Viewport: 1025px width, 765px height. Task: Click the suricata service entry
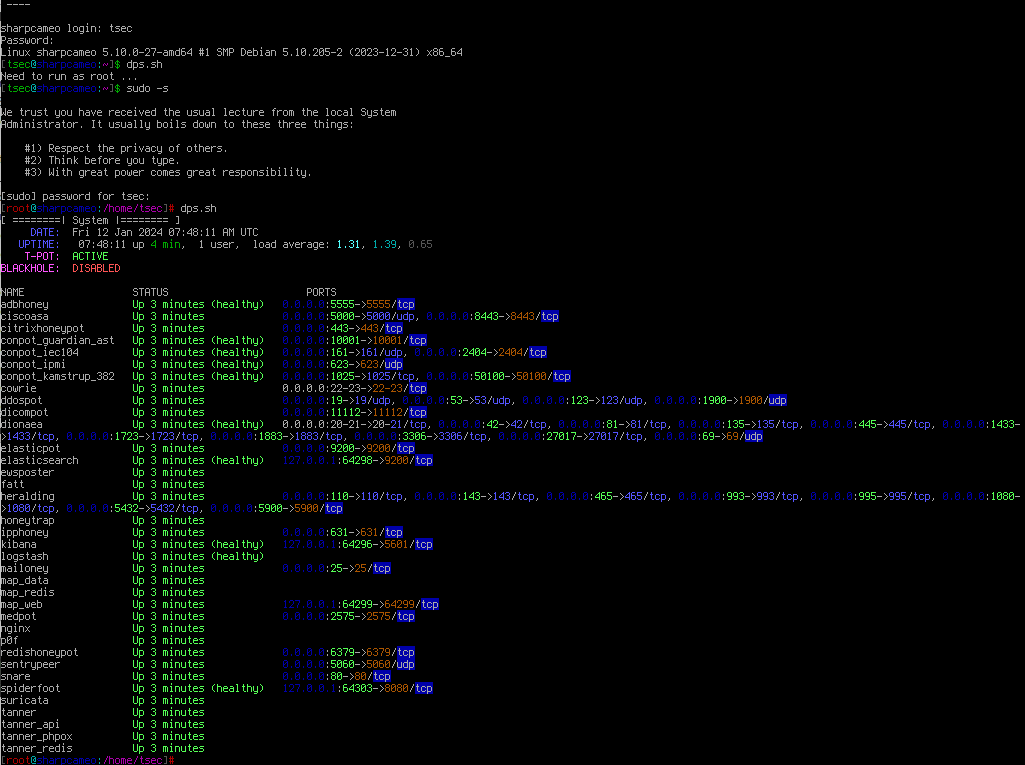click(20, 700)
